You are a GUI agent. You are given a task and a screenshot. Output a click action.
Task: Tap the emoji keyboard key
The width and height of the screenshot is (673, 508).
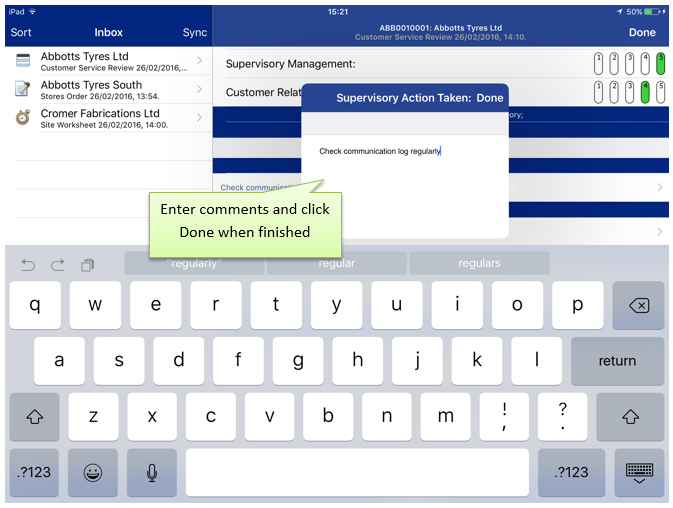click(93, 472)
